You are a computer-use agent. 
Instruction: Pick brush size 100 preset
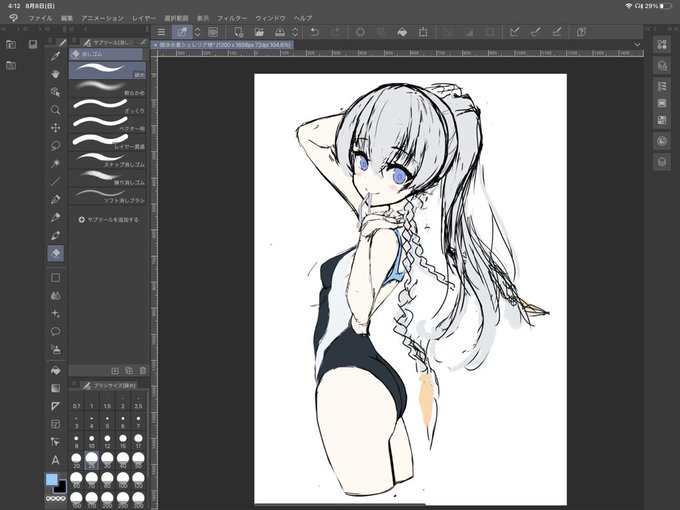click(123, 480)
